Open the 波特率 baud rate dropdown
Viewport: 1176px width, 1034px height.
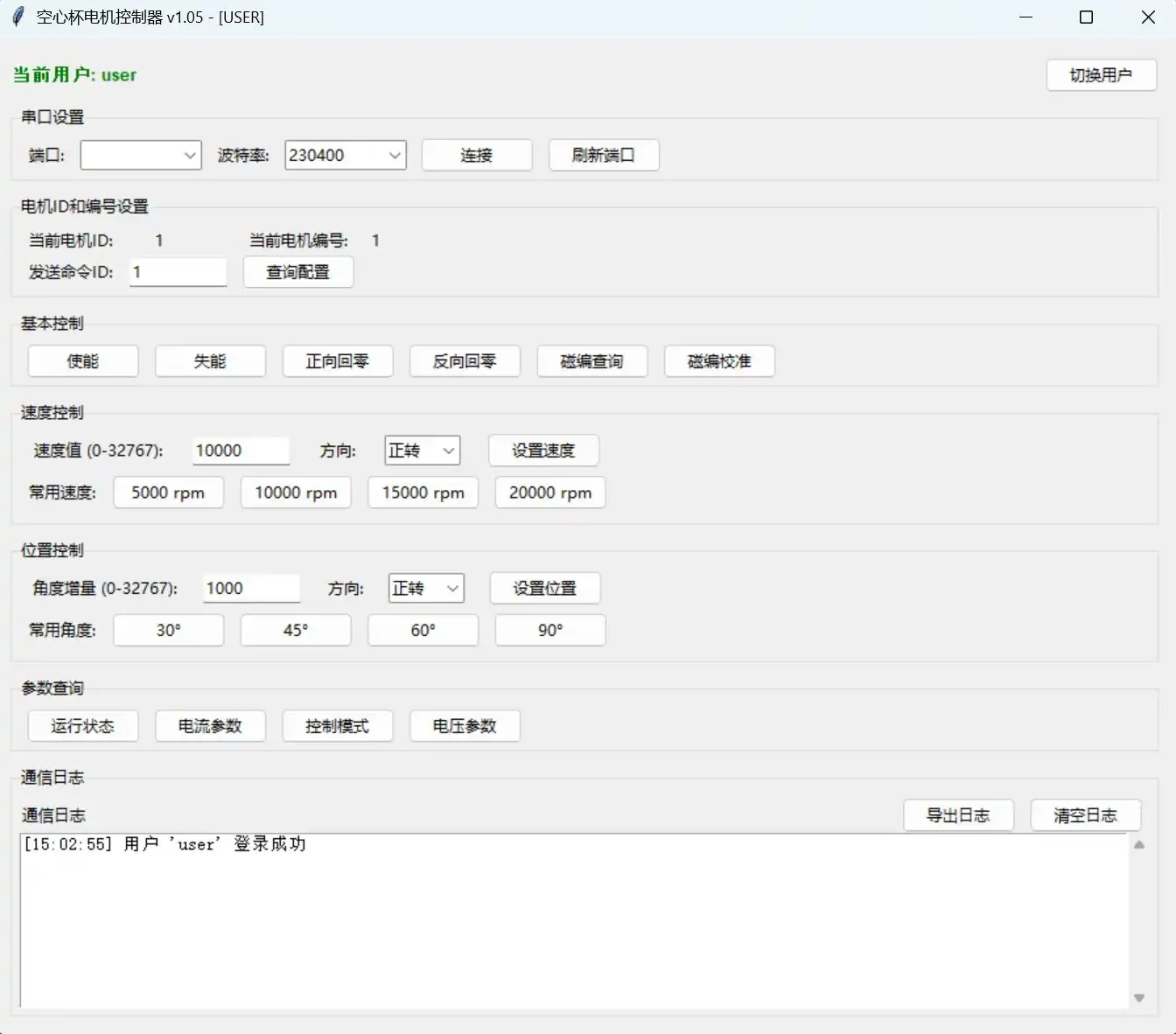[x=346, y=155]
